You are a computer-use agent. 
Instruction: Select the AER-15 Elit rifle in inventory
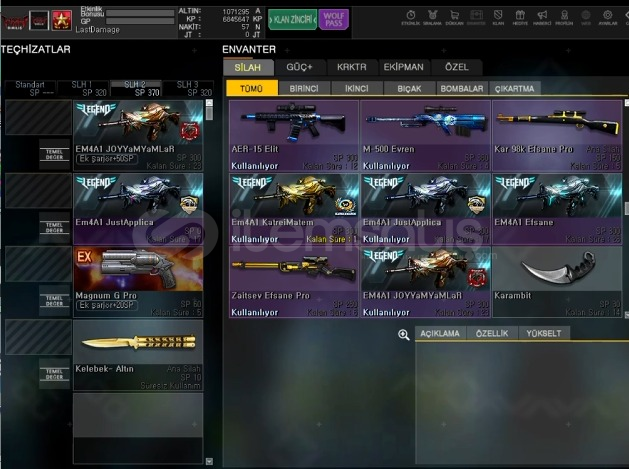(x=294, y=136)
